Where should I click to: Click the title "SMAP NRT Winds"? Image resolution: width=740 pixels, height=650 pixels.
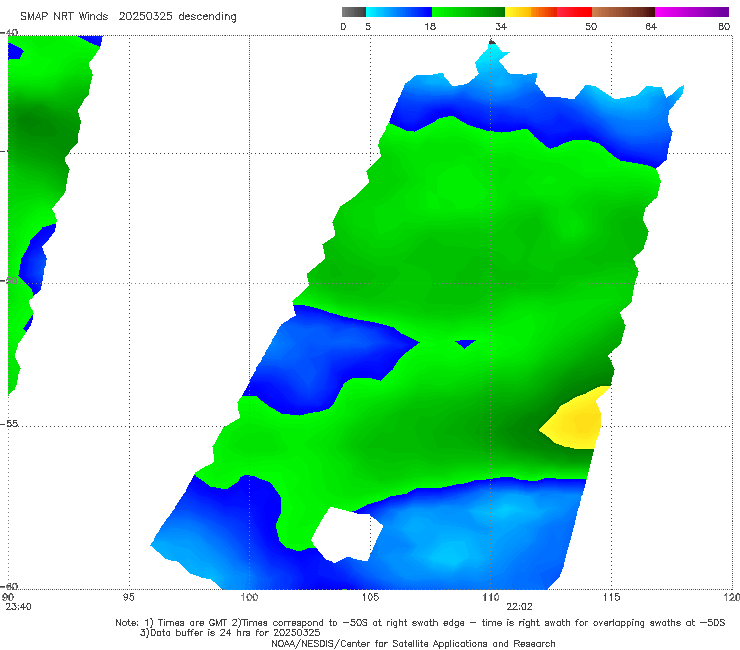pos(64,16)
